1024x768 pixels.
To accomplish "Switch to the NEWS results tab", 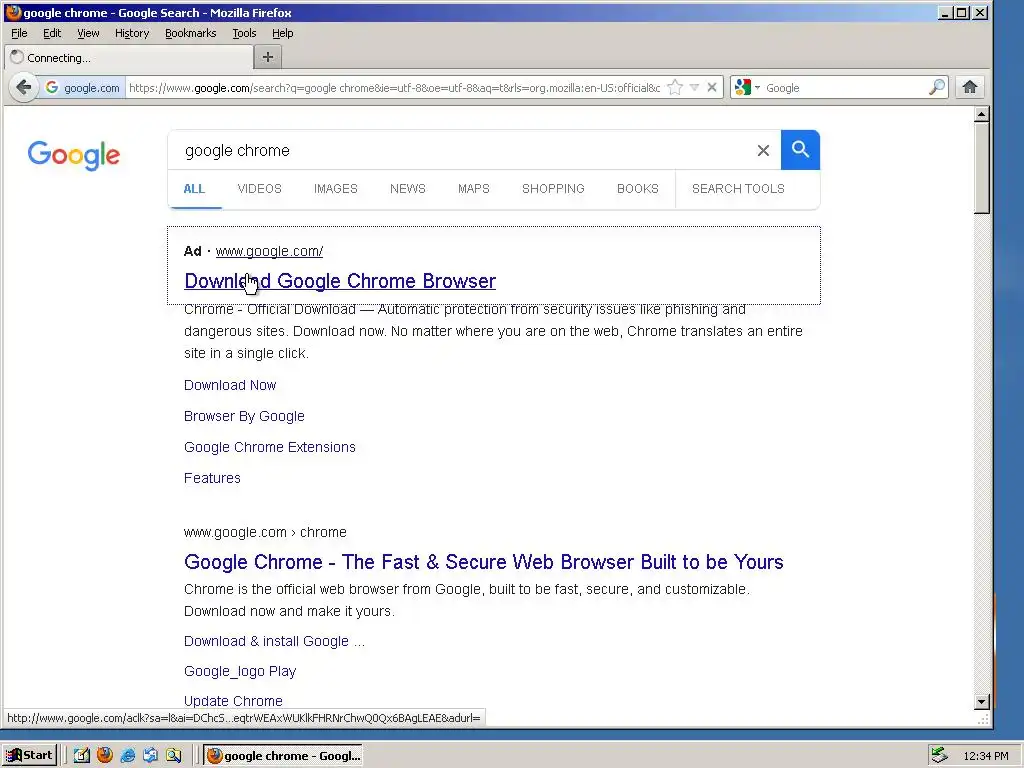I will 408,189.
